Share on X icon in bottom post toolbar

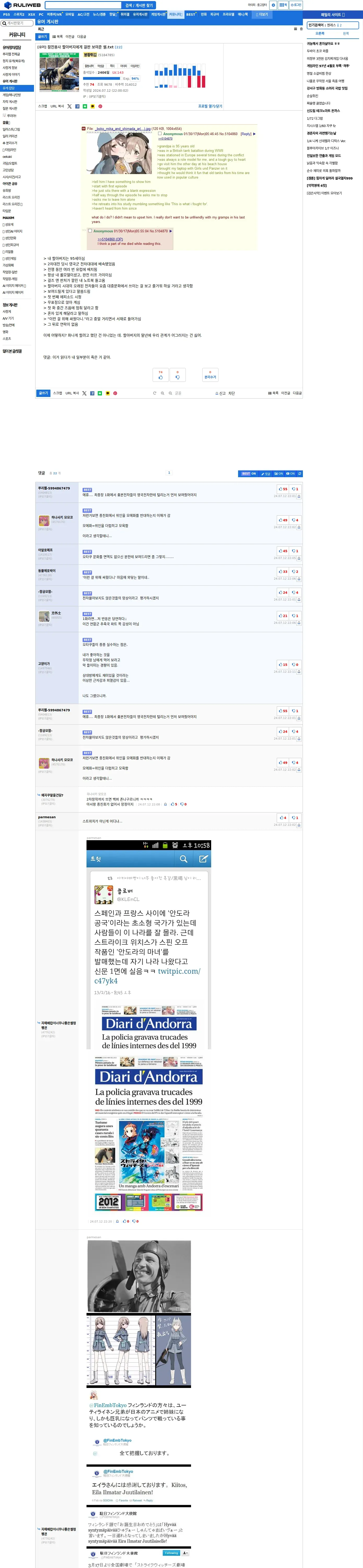click(x=84, y=393)
